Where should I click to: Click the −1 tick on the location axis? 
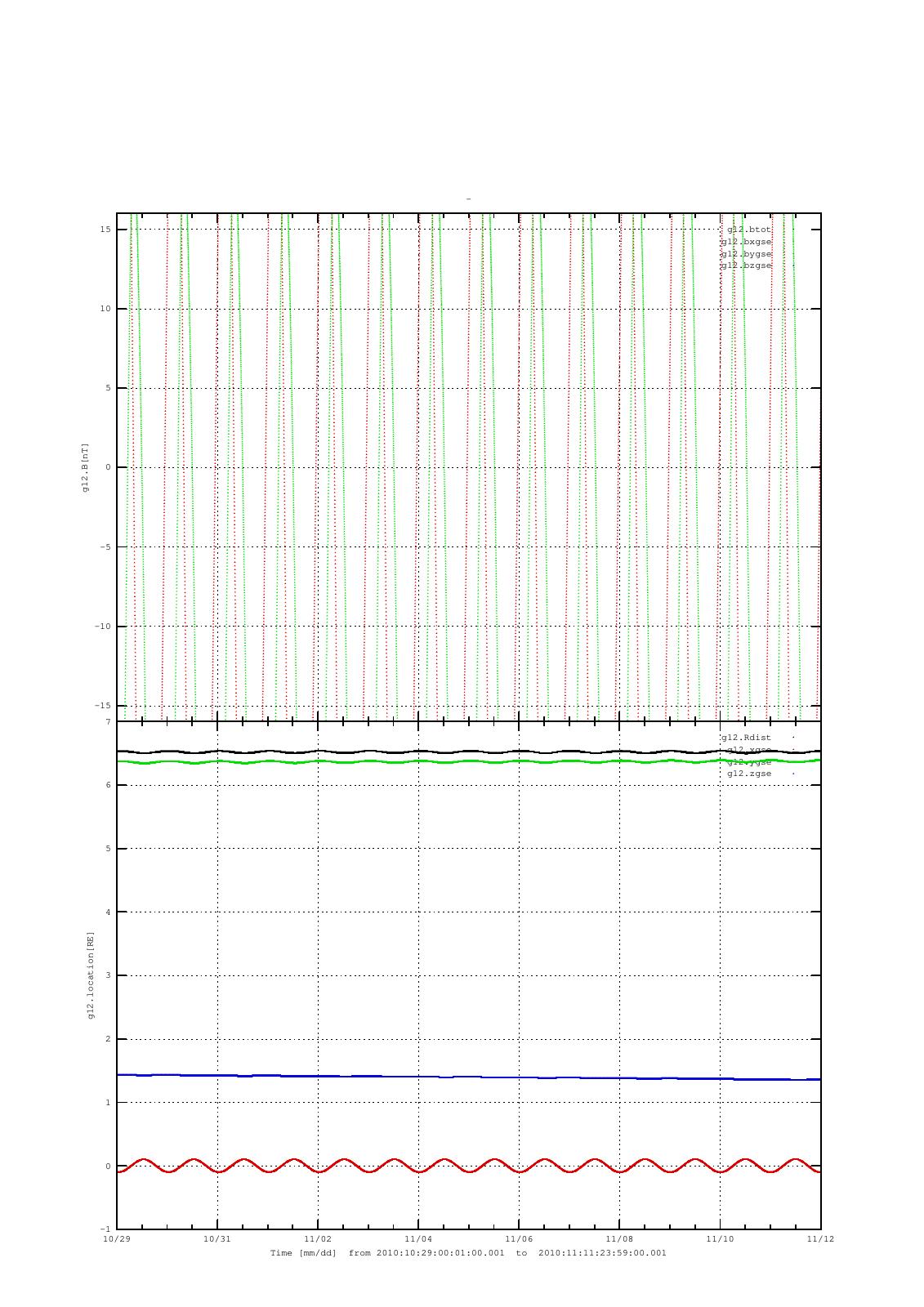click(x=105, y=1229)
